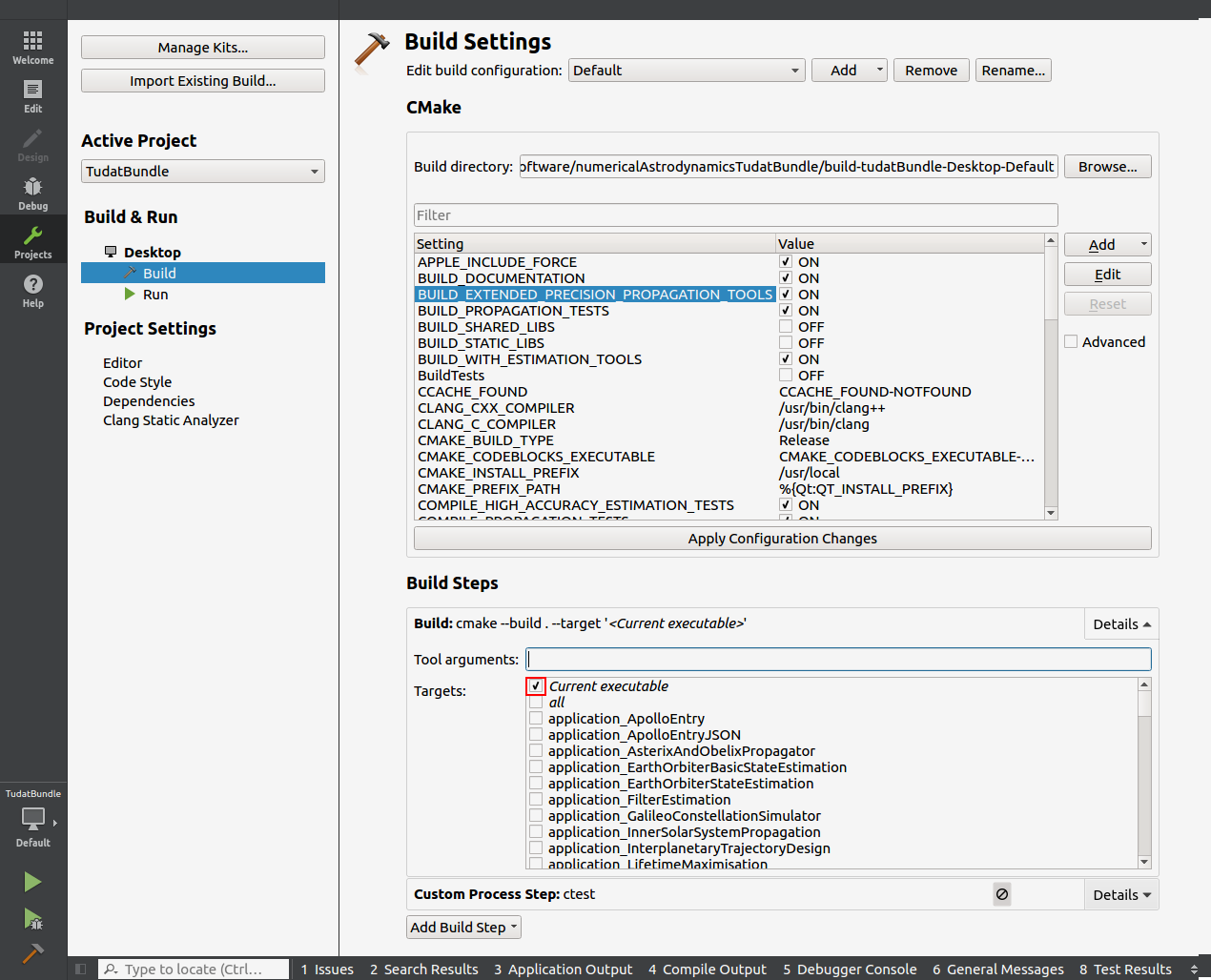Open the Compile Output pane

(707, 970)
